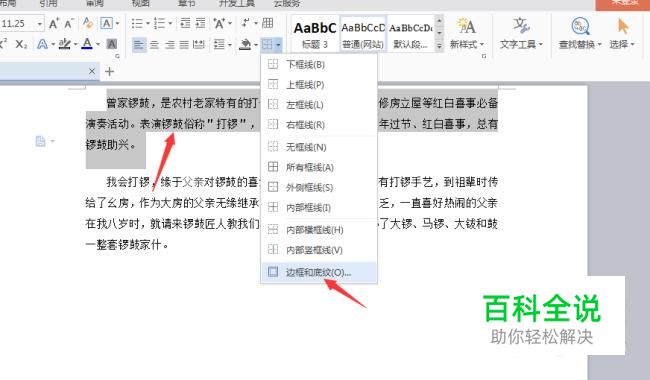
Task: Choose 左框线(L) left border
Action: [x=319, y=104]
